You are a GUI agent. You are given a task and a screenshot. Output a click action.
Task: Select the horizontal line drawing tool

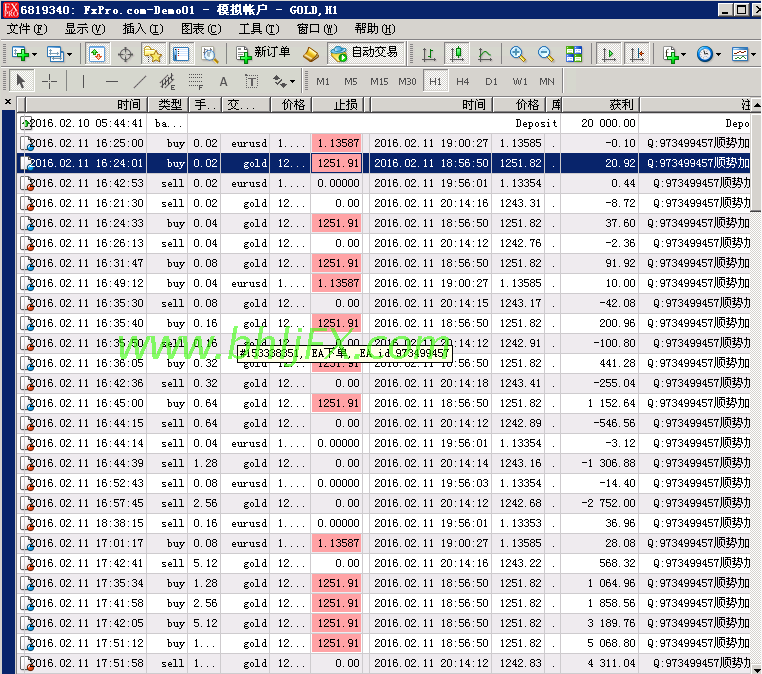[x=112, y=82]
